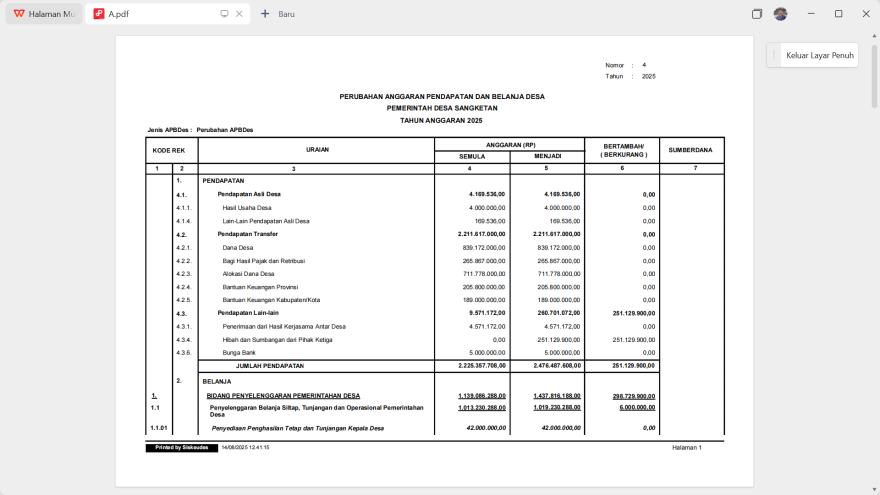The height and width of the screenshot is (495, 880).
Task: Click Bagi Hasil Pajak dan Retribusi row
Action: point(263,261)
